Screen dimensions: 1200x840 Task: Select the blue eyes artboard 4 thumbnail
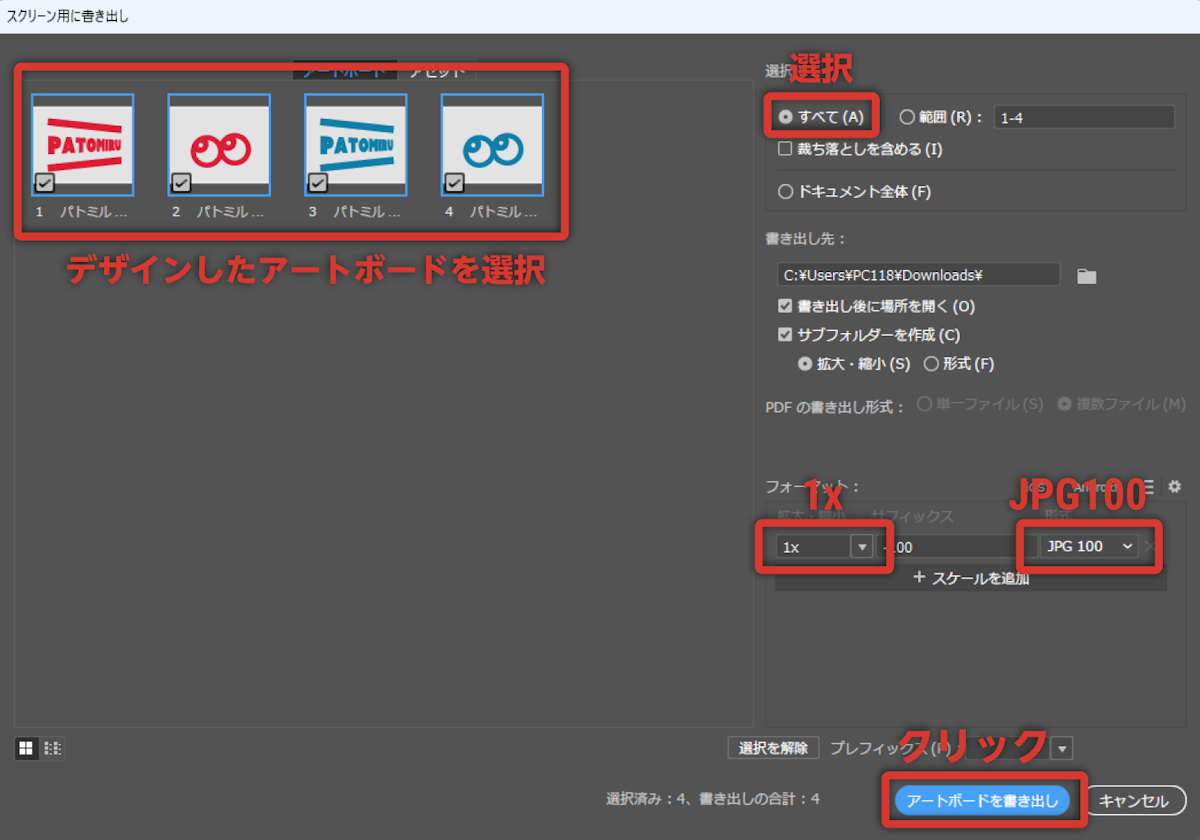coord(492,145)
